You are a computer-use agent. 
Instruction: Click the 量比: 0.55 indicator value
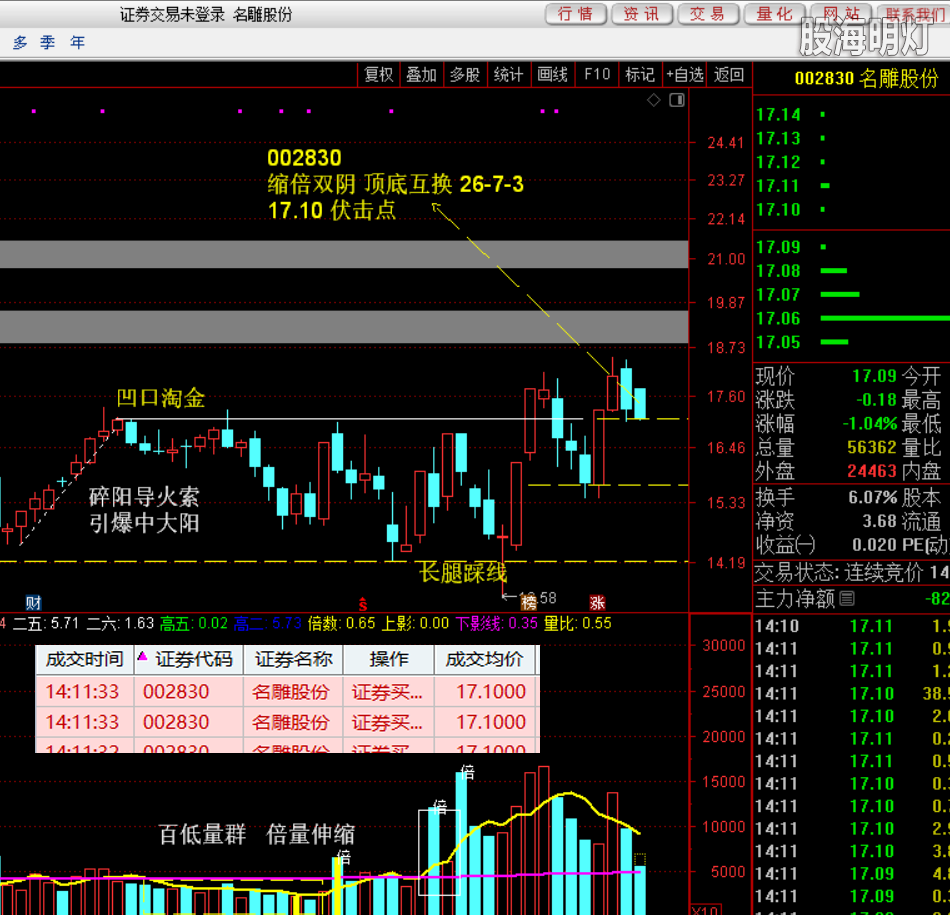(x=577, y=624)
